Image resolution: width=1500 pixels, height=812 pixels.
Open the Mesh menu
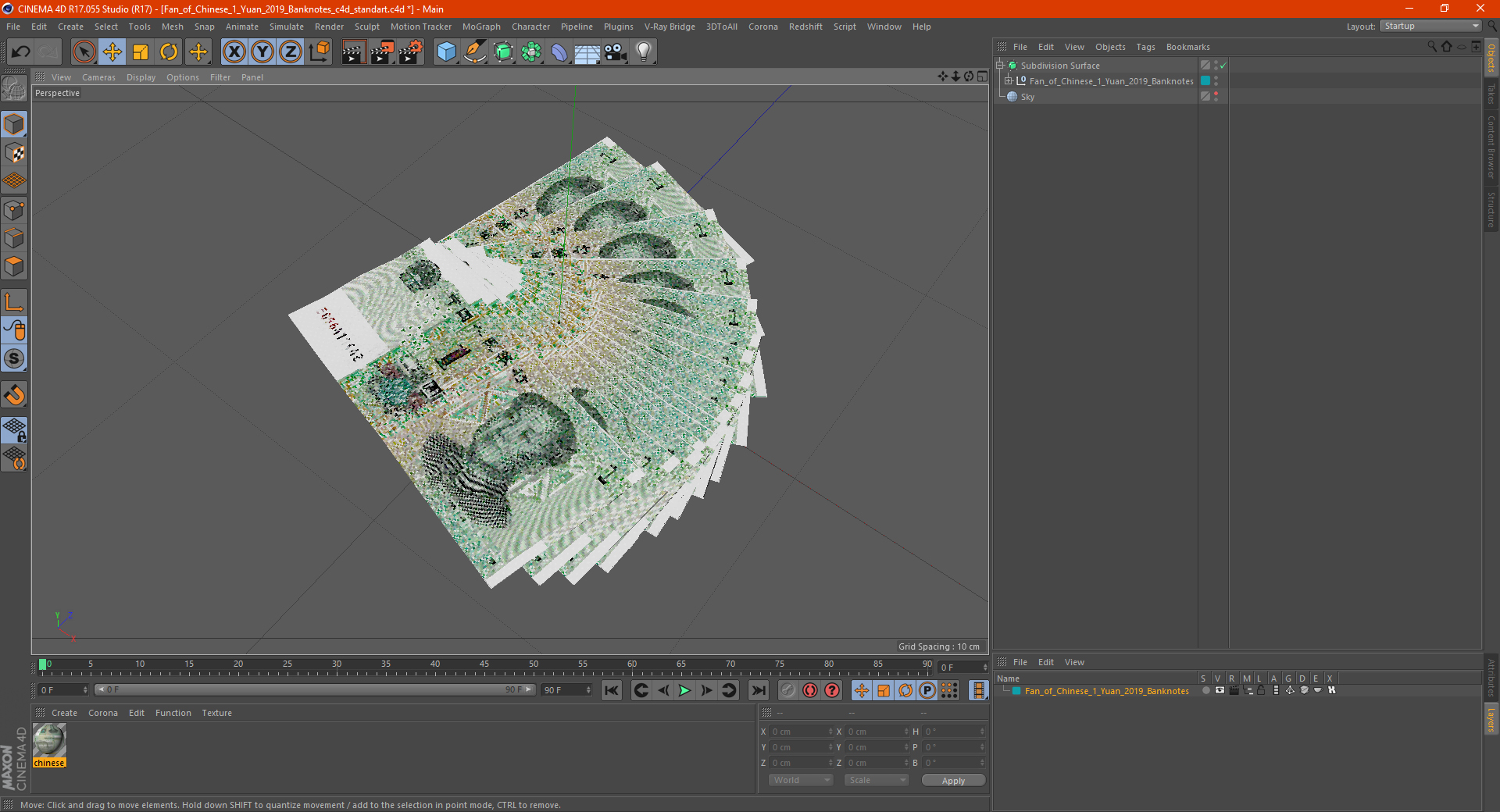pyautogui.click(x=172, y=27)
